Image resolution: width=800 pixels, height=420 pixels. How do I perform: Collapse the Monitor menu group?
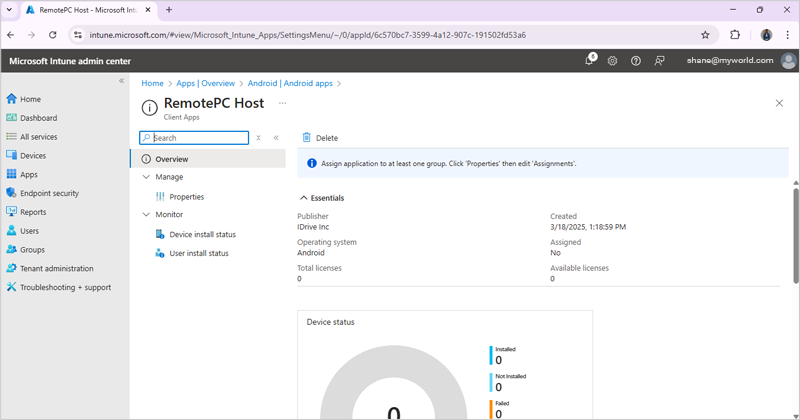click(x=146, y=215)
